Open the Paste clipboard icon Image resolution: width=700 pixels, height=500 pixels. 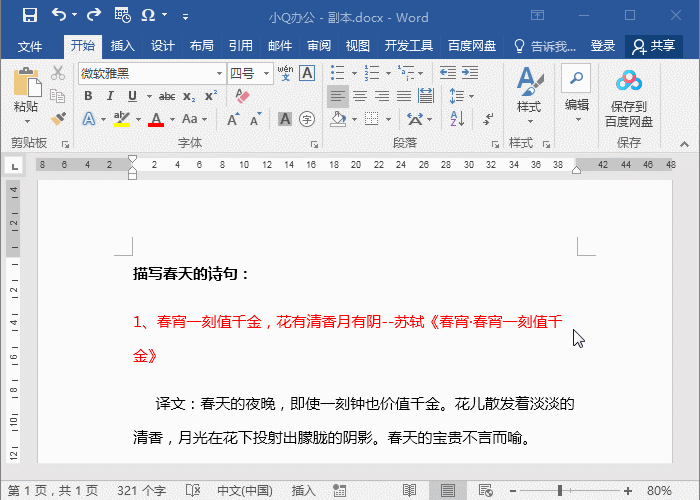click(26, 82)
